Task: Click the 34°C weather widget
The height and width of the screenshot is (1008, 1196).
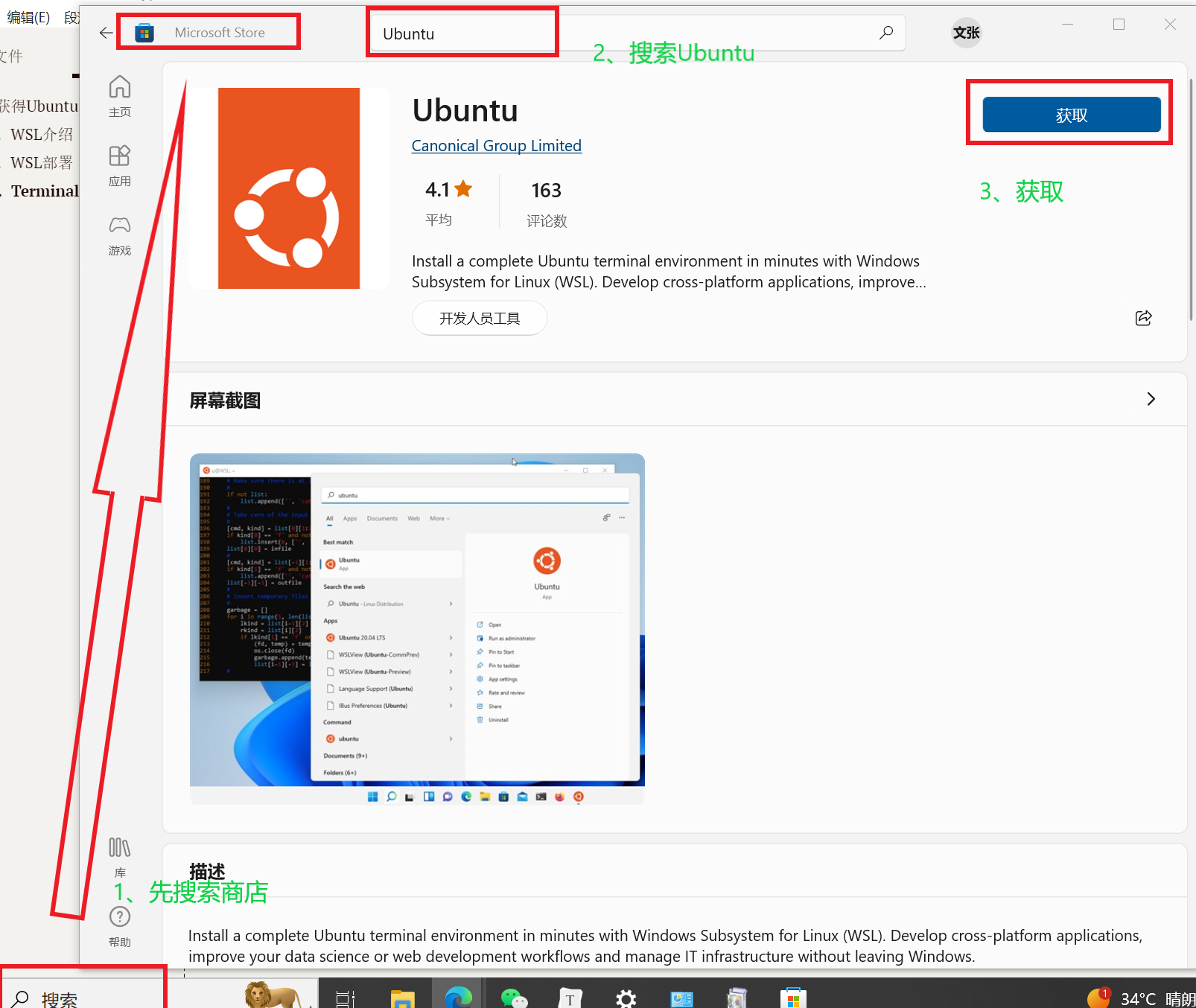Action: pyautogui.click(x=1140, y=998)
